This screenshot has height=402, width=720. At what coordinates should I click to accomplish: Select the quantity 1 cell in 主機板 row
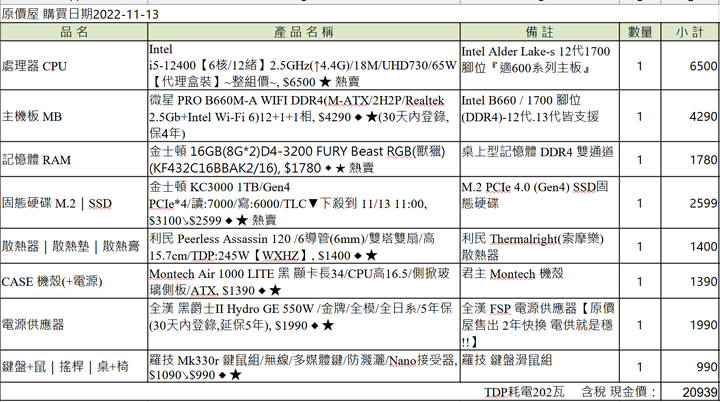(640, 116)
